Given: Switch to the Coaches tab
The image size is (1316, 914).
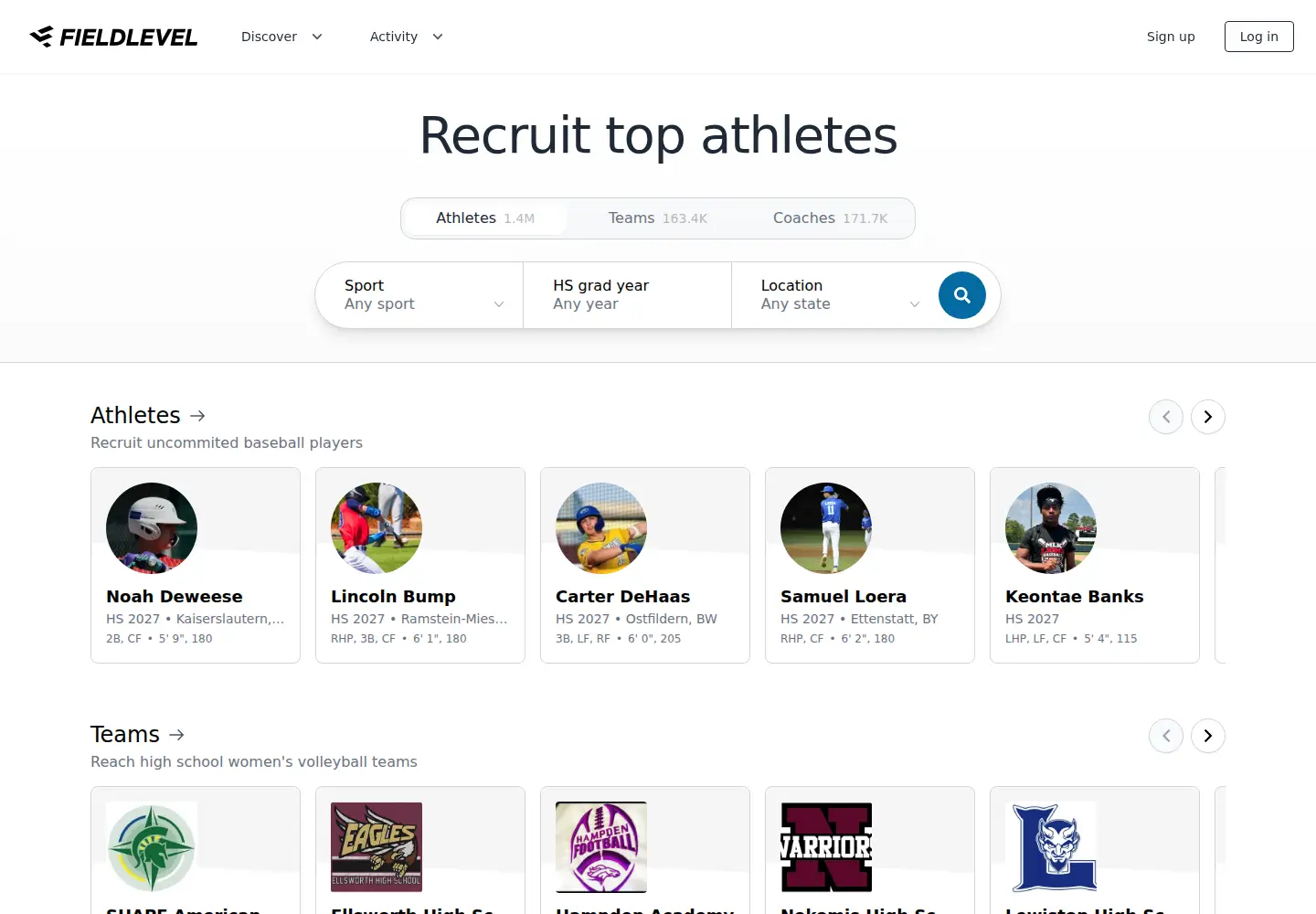Looking at the screenshot, I should 830,218.
